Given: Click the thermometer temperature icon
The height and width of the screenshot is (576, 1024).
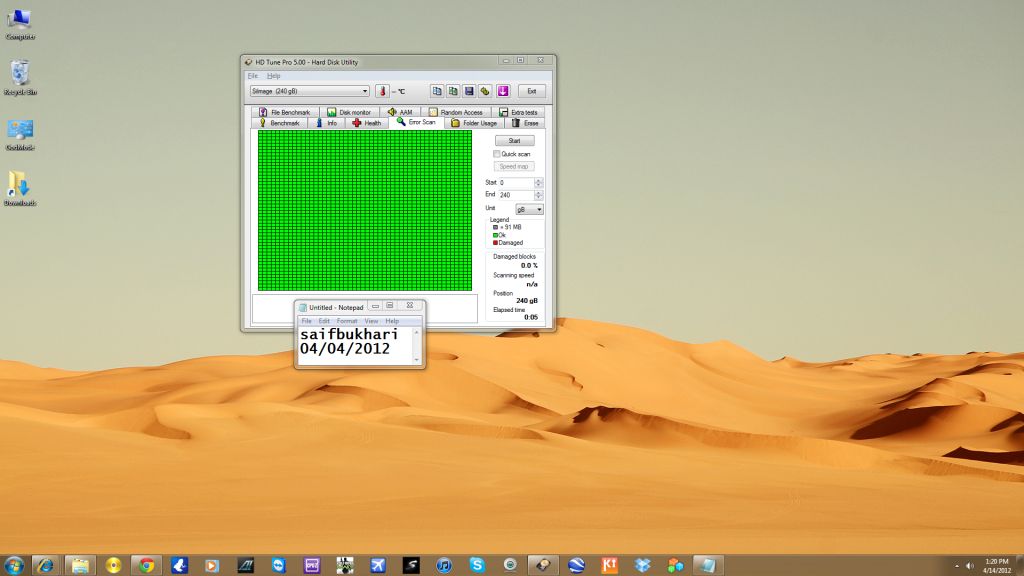Looking at the screenshot, I should pos(383,91).
